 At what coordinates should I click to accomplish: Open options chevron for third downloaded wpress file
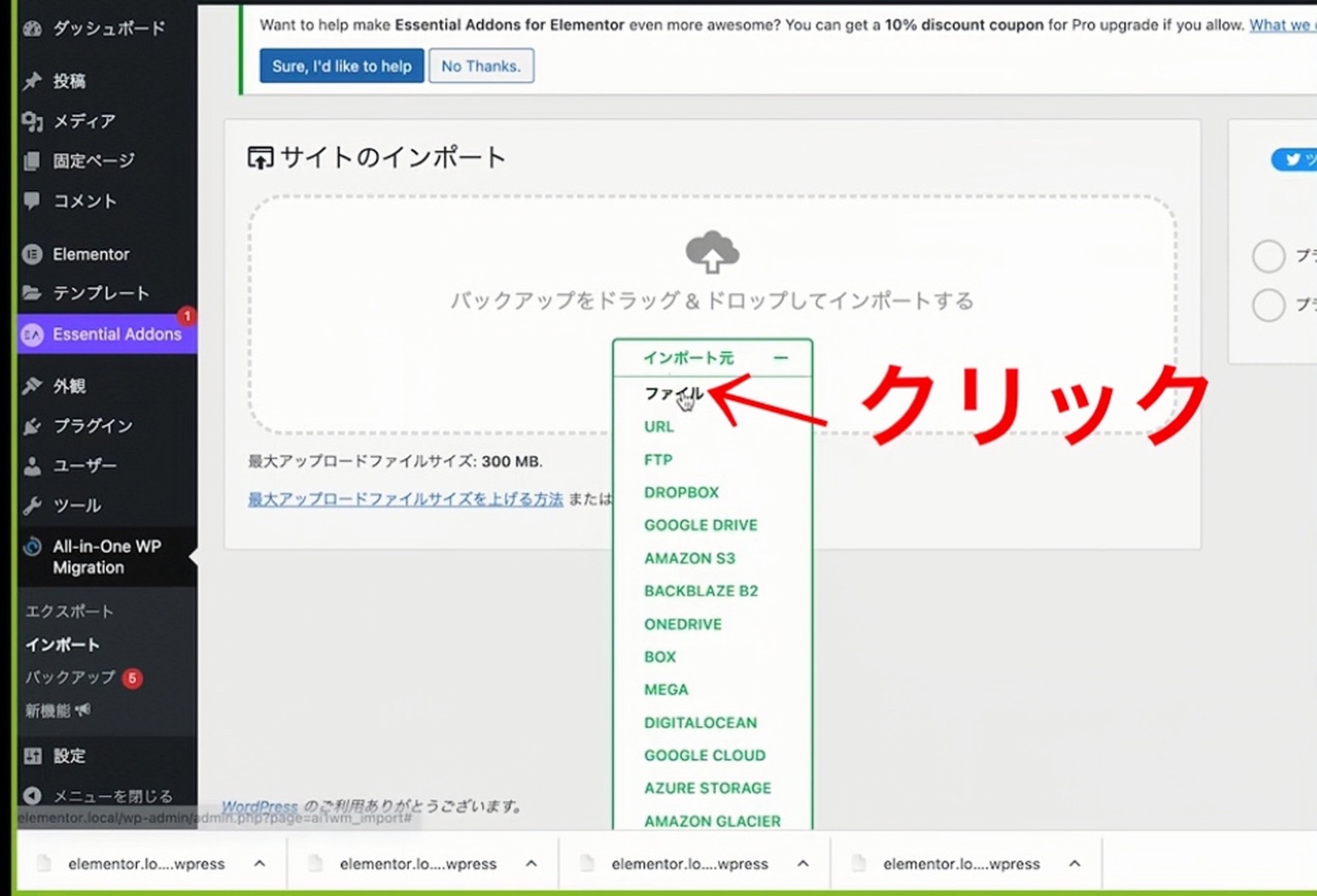(803, 864)
